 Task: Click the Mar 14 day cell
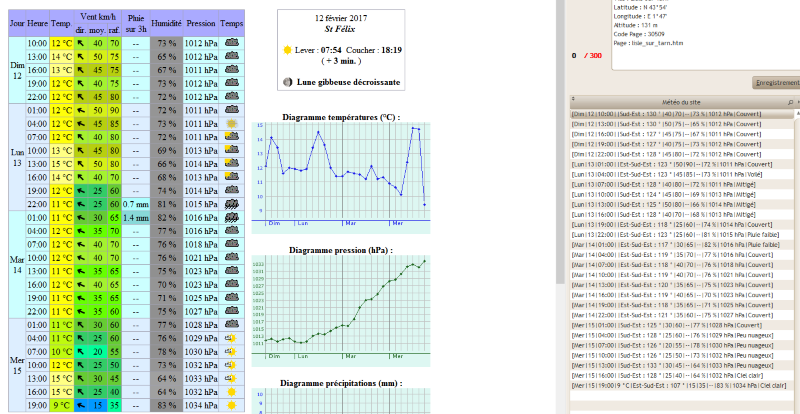pos(17,264)
